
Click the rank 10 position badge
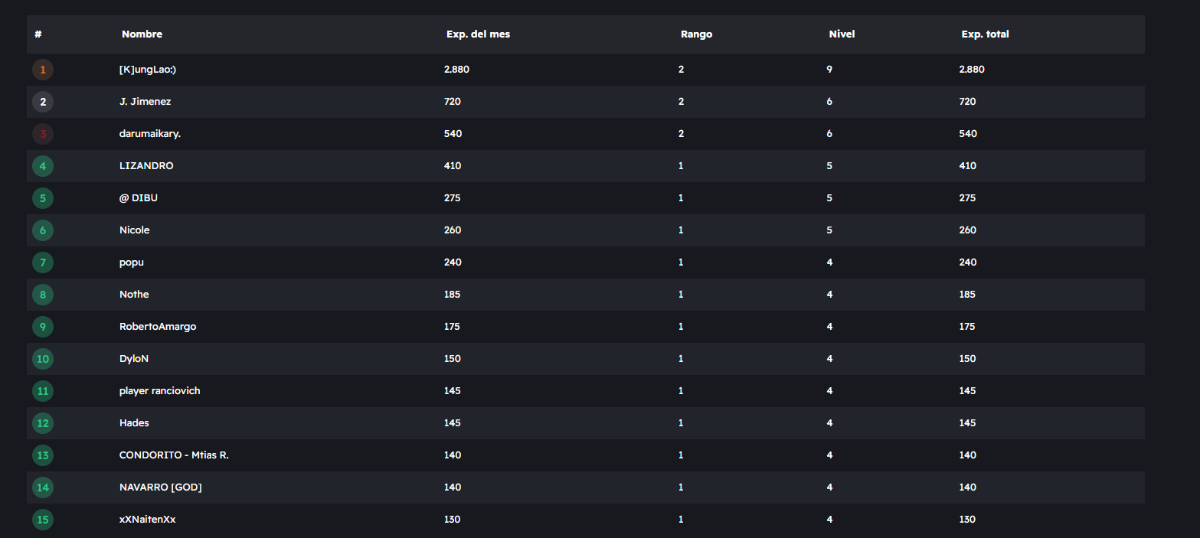pyautogui.click(x=42, y=359)
